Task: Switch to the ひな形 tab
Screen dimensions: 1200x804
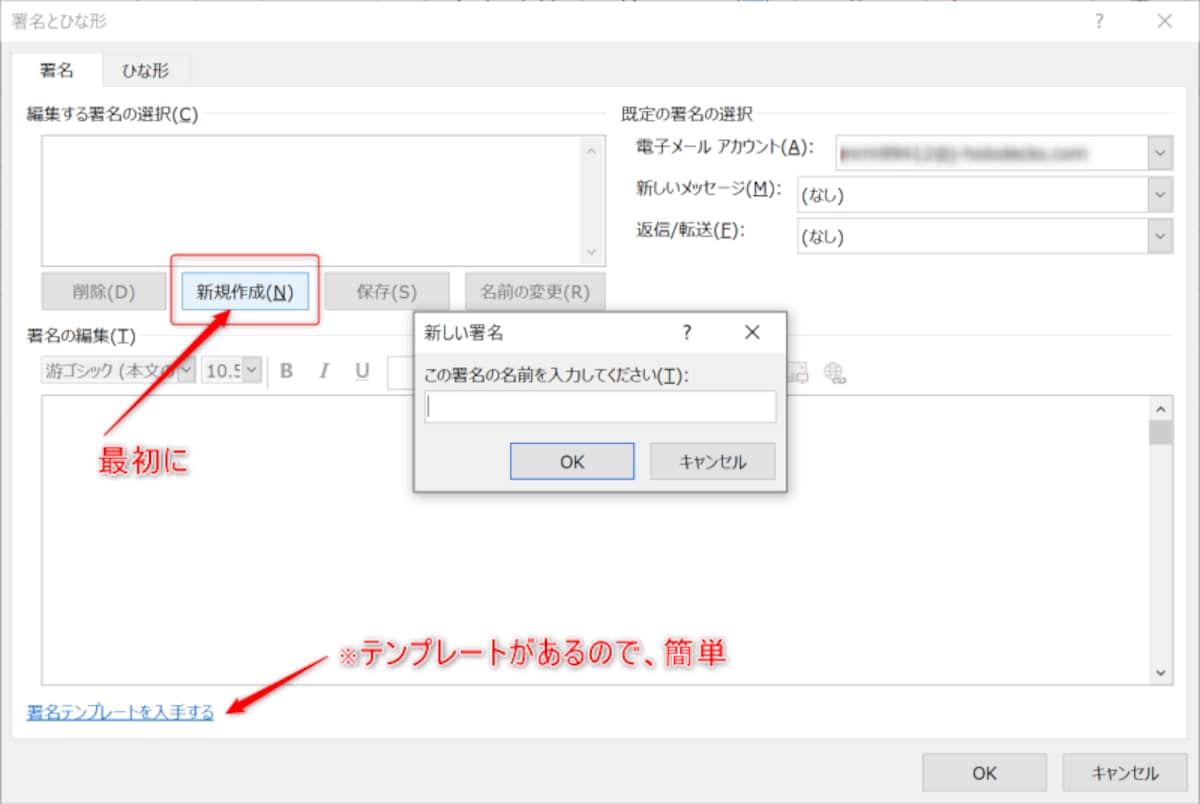Action: (x=146, y=70)
